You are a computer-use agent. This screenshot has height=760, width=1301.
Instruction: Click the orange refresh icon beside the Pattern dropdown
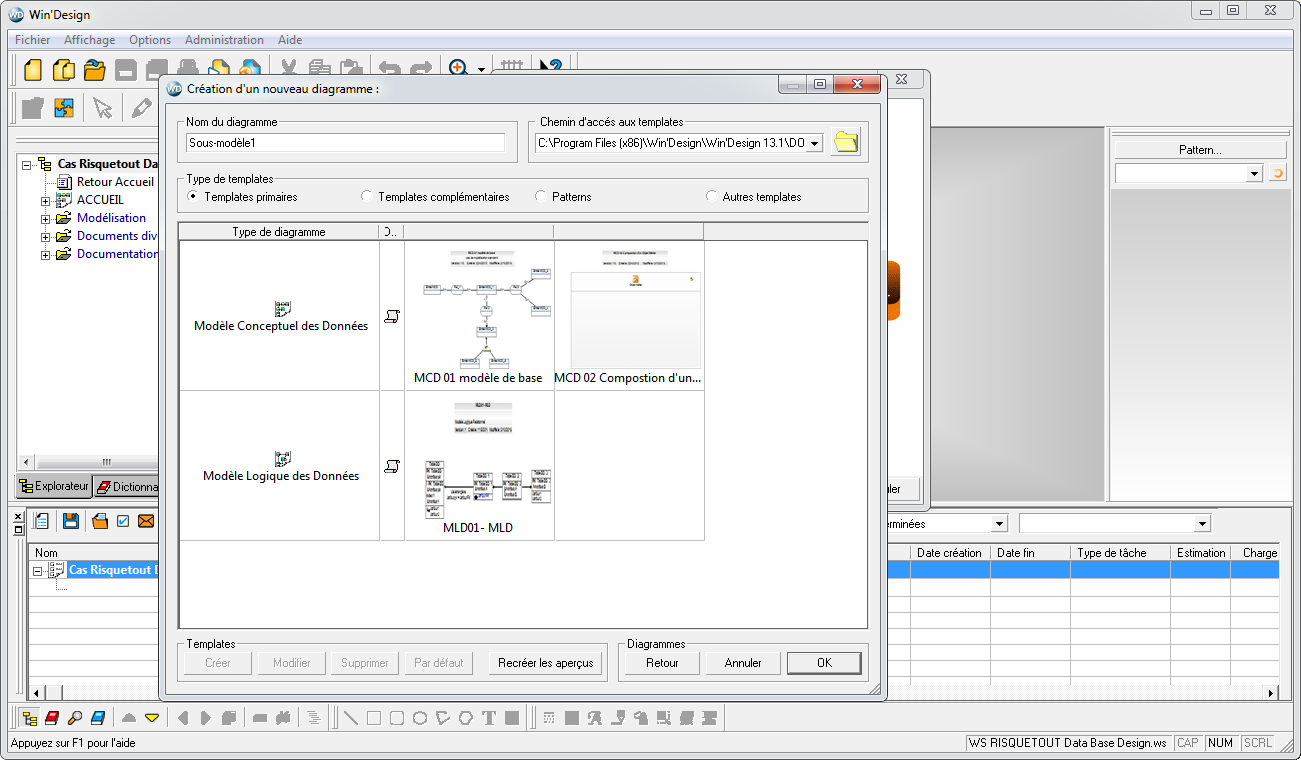(1277, 174)
